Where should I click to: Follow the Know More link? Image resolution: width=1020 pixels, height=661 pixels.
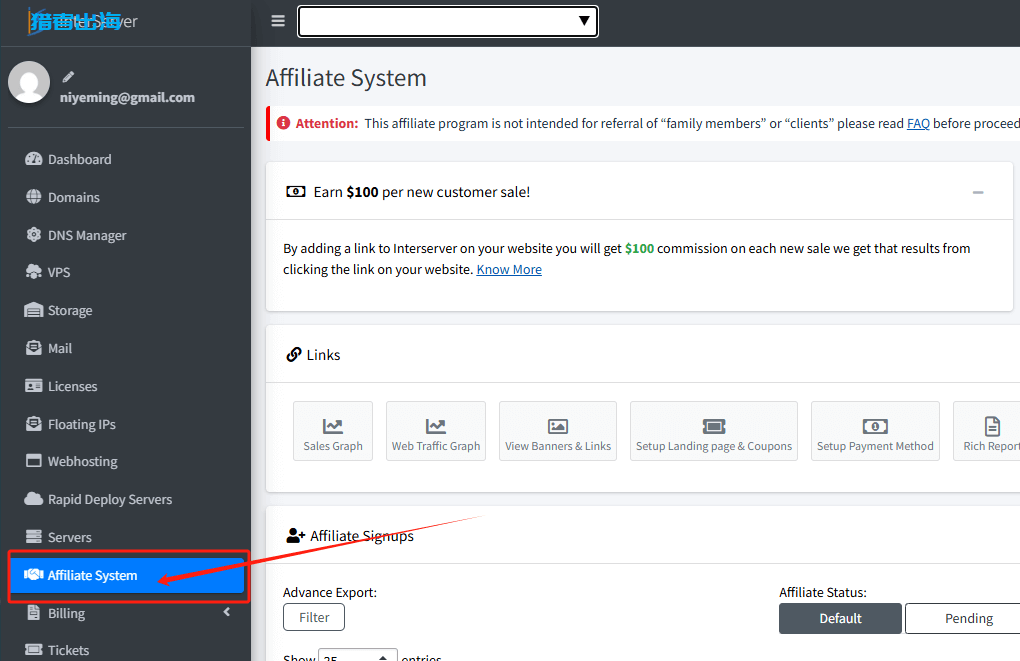click(509, 269)
